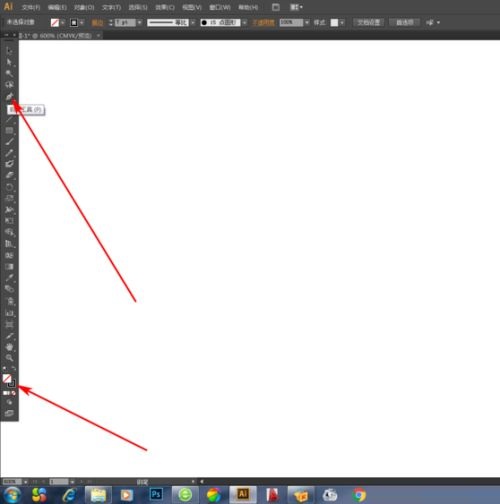The width and height of the screenshot is (500, 504).
Task: Activate the Fill box in toolbox
Action: pyautogui.click(x=7, y=378)
